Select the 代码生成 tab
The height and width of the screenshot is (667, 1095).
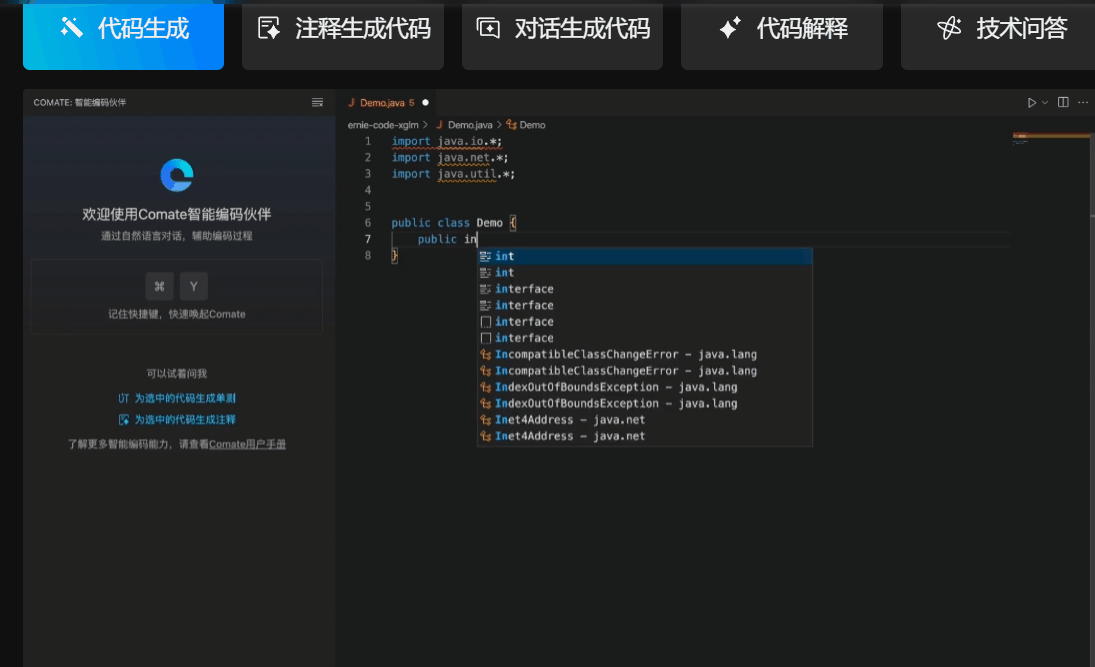pyautogui.click(x=124, y=34)
